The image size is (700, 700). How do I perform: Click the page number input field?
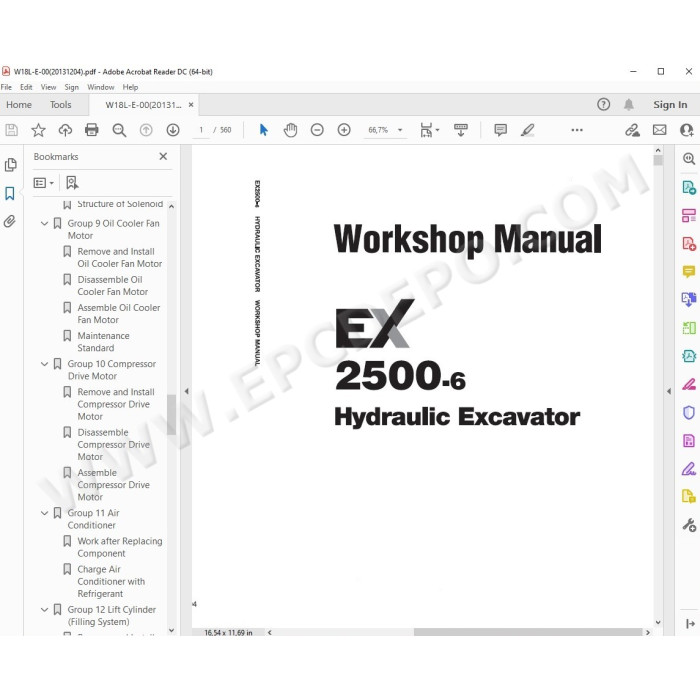tap(201, 130)
